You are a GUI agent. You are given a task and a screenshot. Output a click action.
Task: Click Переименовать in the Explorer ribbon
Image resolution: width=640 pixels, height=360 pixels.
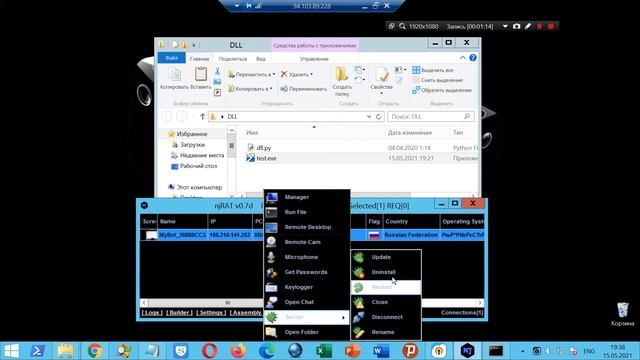304,89
